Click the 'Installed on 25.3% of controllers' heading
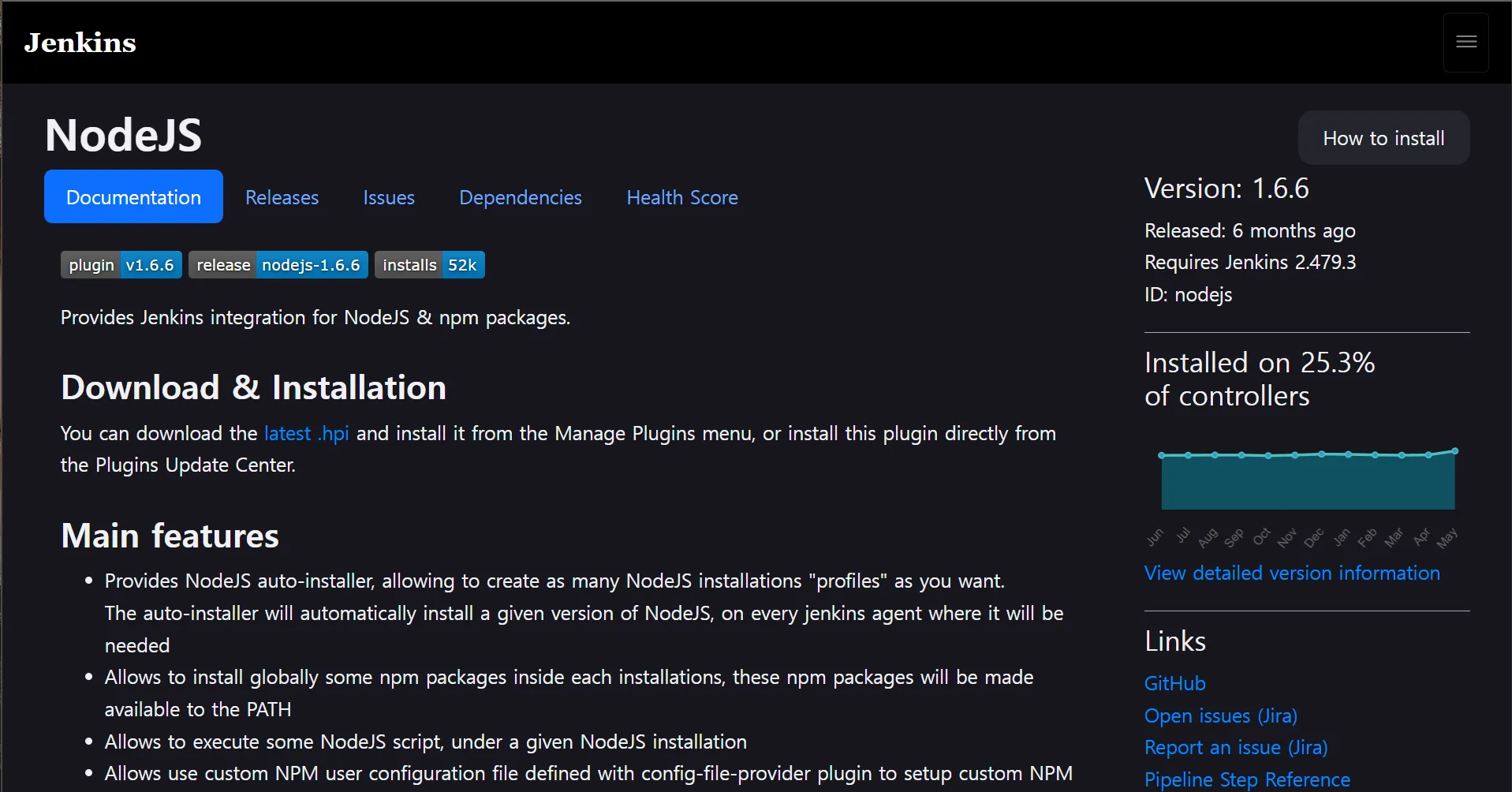The height and width of the screenshot is (792, 1512). [1260, 379]
